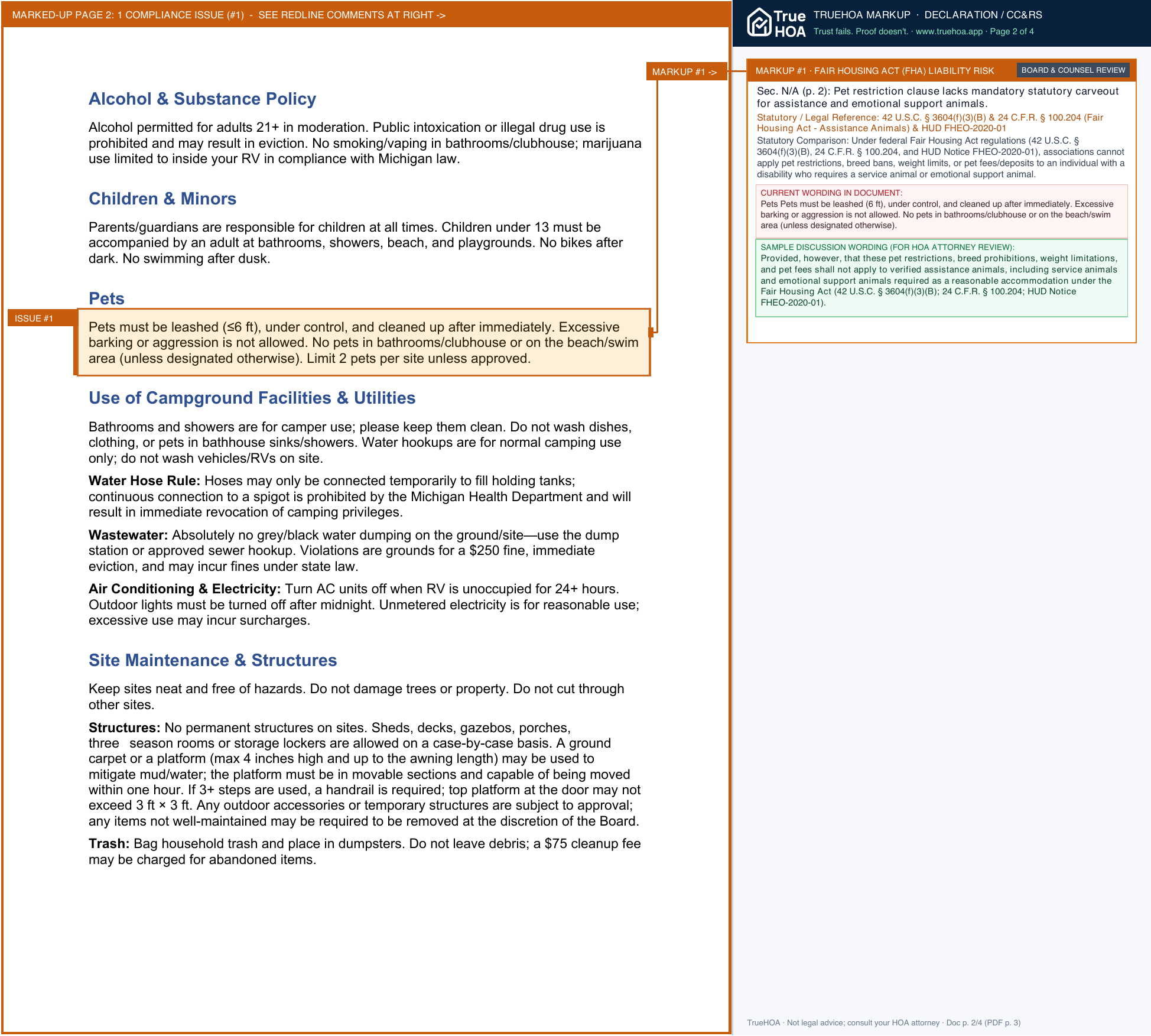The image size is (1151, 1036).
Task: Click the MARKUP #1 -> callout tag
Action: [686, 72]
